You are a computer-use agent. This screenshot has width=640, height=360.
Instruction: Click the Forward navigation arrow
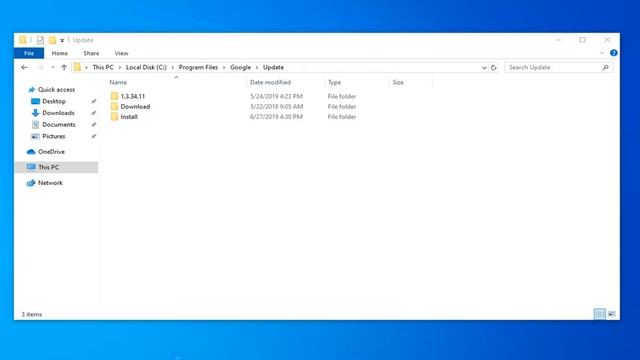[40, 67]
